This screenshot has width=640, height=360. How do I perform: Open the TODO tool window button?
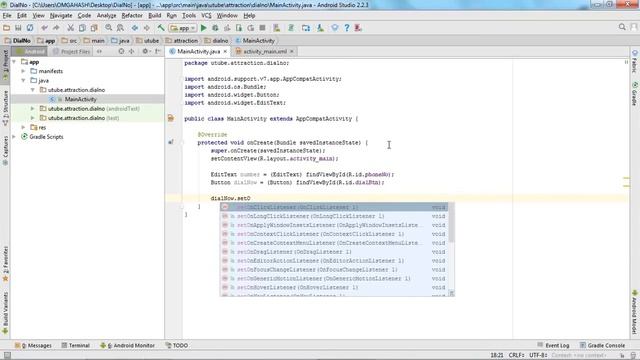click(x=177, y=345)
